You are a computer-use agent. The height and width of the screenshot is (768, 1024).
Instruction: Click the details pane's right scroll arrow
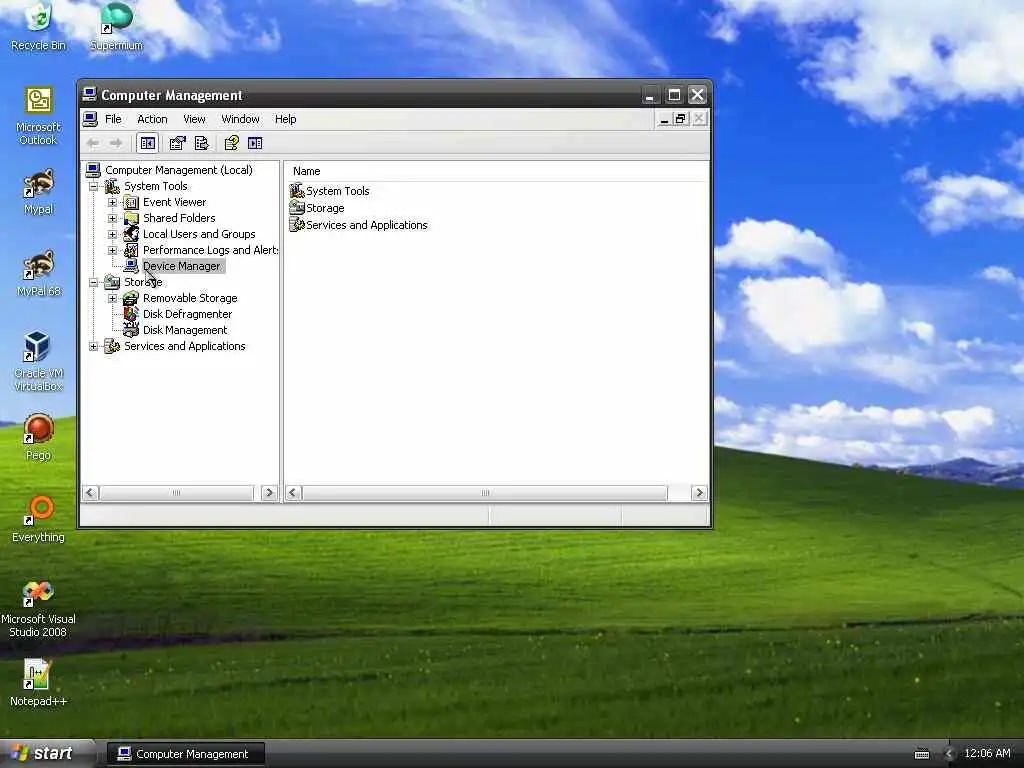(699, 493)
